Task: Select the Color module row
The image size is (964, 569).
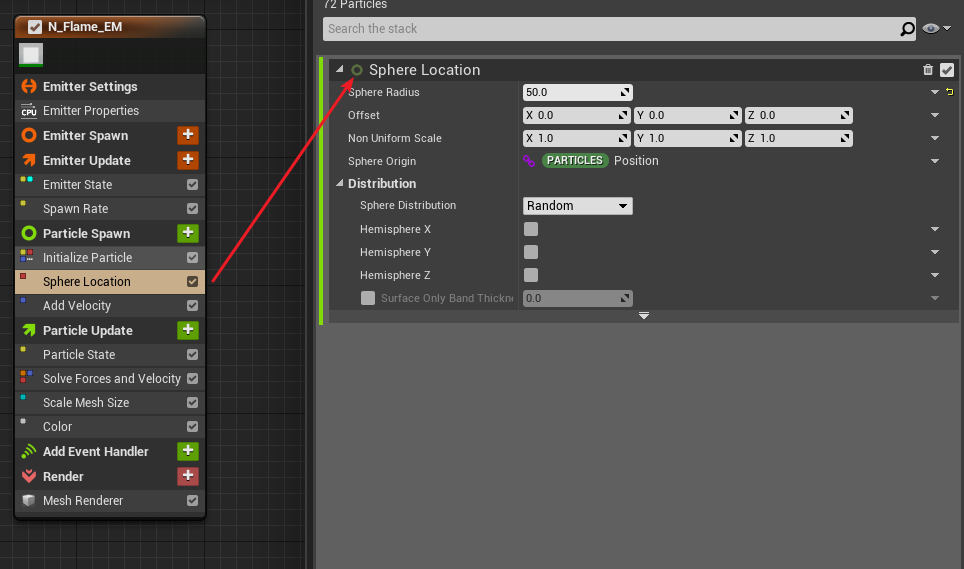Action: point(110,426)
